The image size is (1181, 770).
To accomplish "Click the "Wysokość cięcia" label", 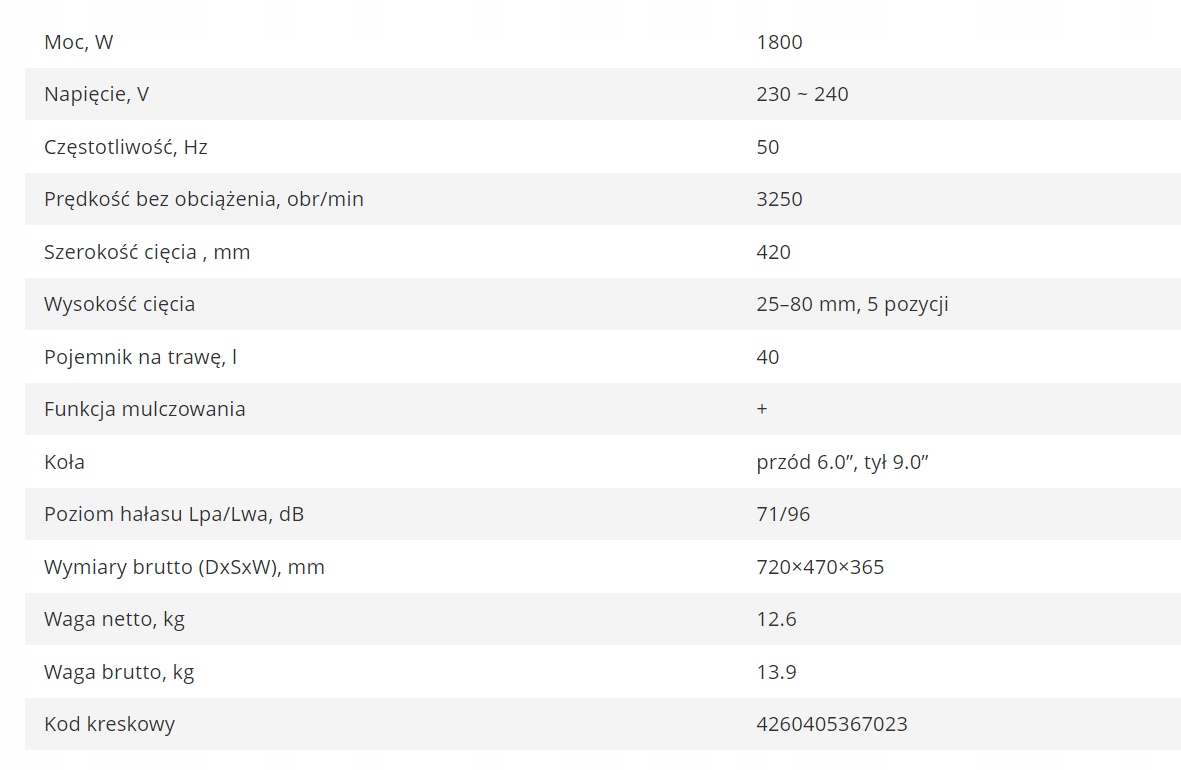I will click(119, 304).
